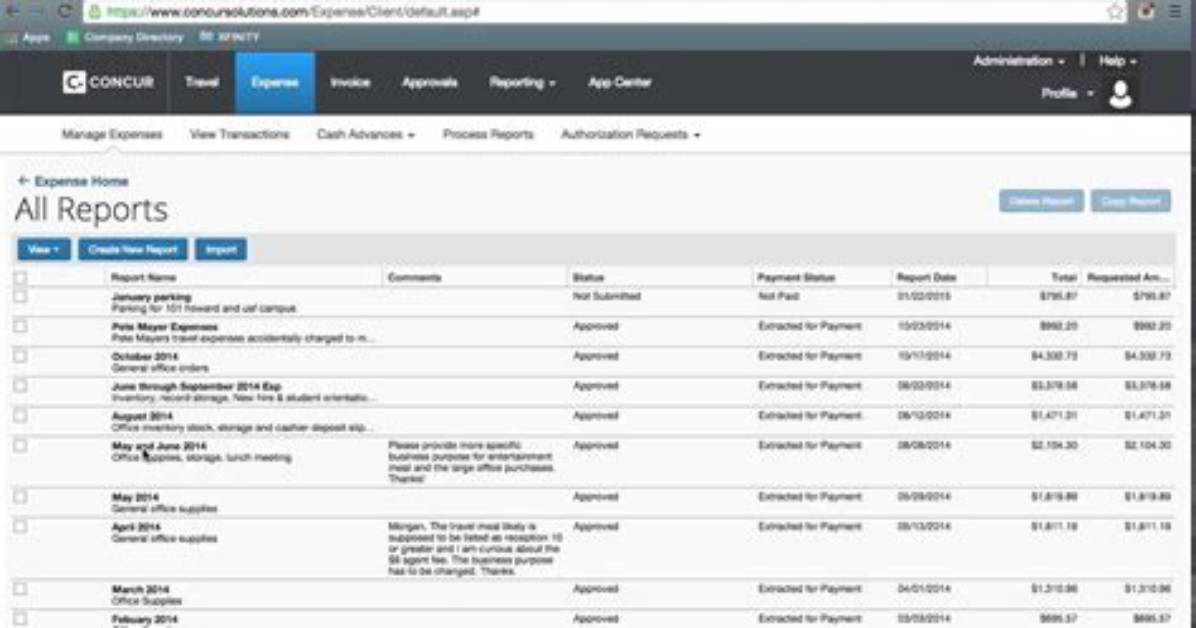Sort by the Comments column header
The width and height of the screenshot is (1196, 628).
click(x=414, y=278)
